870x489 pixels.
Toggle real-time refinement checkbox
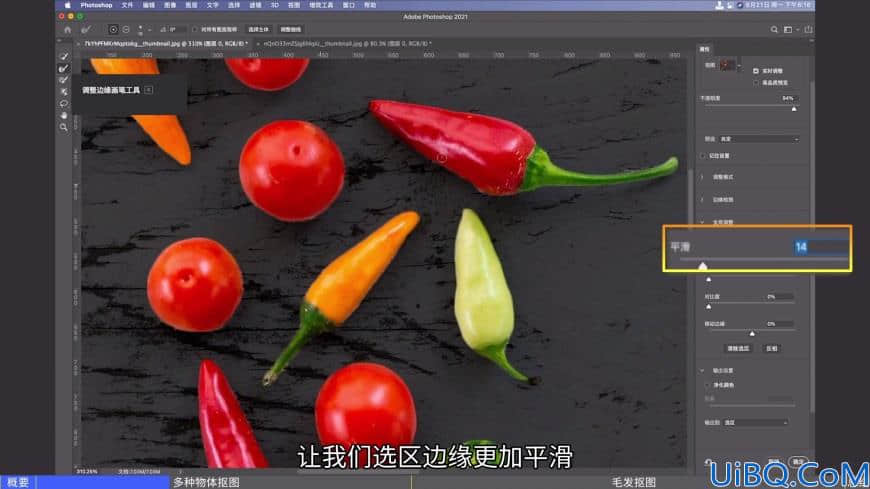pyautogui.click(x=756, y=71)
